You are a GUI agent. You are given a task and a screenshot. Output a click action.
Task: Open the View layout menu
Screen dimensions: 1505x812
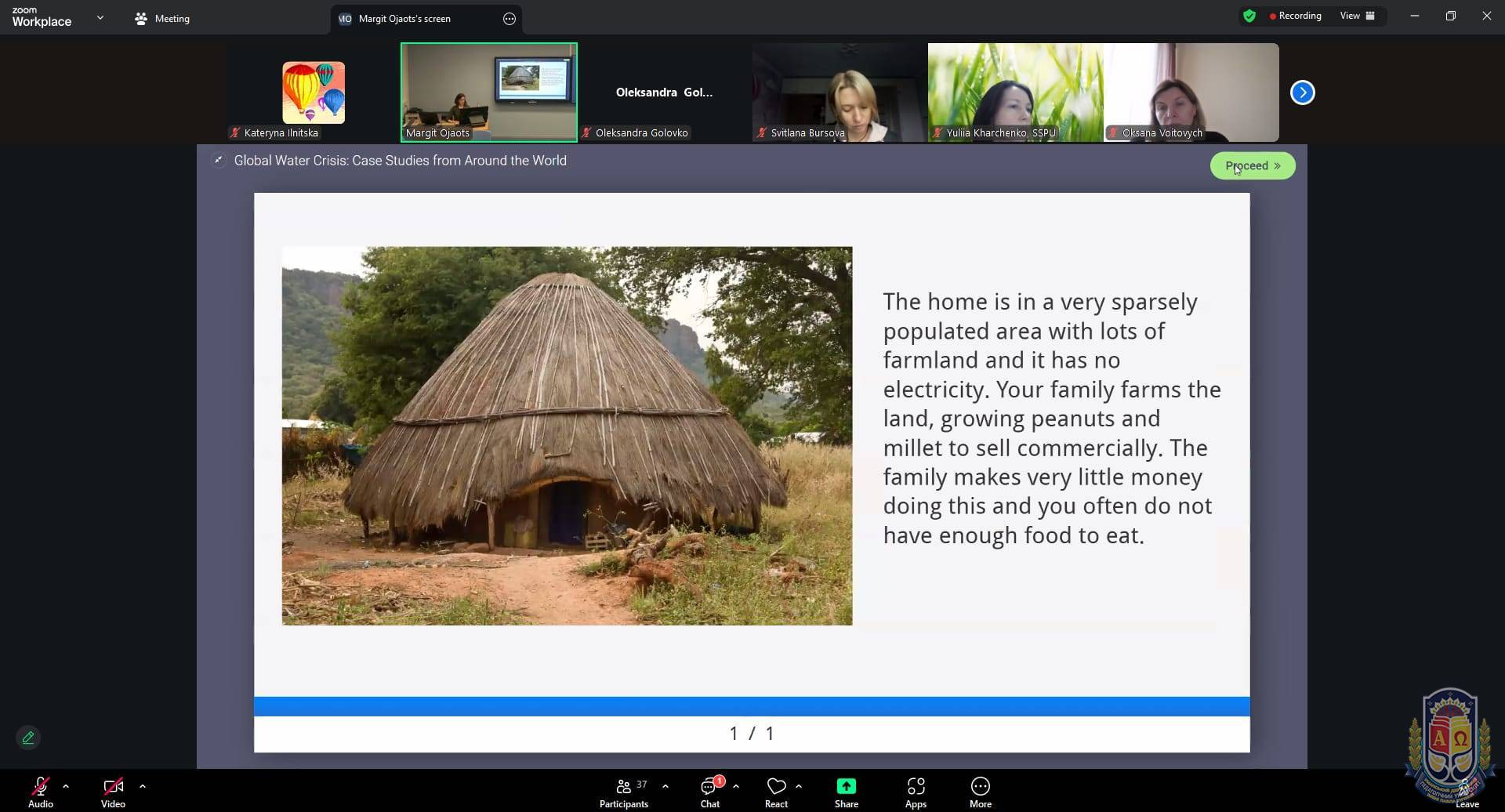click(1357, 16)
